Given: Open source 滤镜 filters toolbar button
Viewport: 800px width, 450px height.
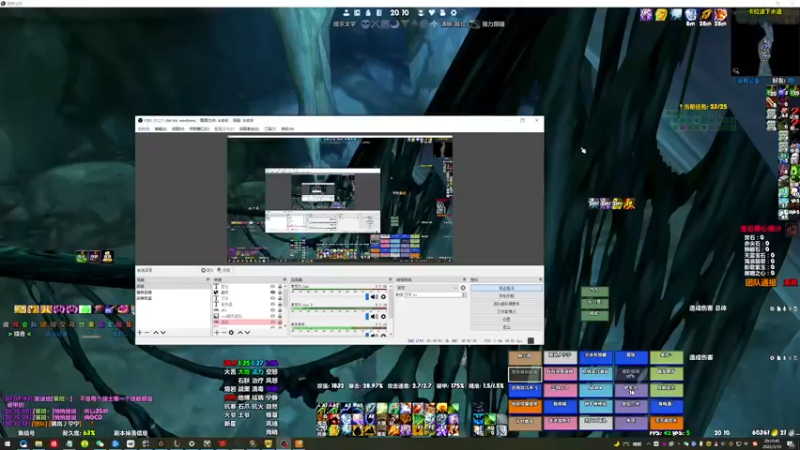Looking at the screenshot, I should pyautogui.click(x=224, y=270).
